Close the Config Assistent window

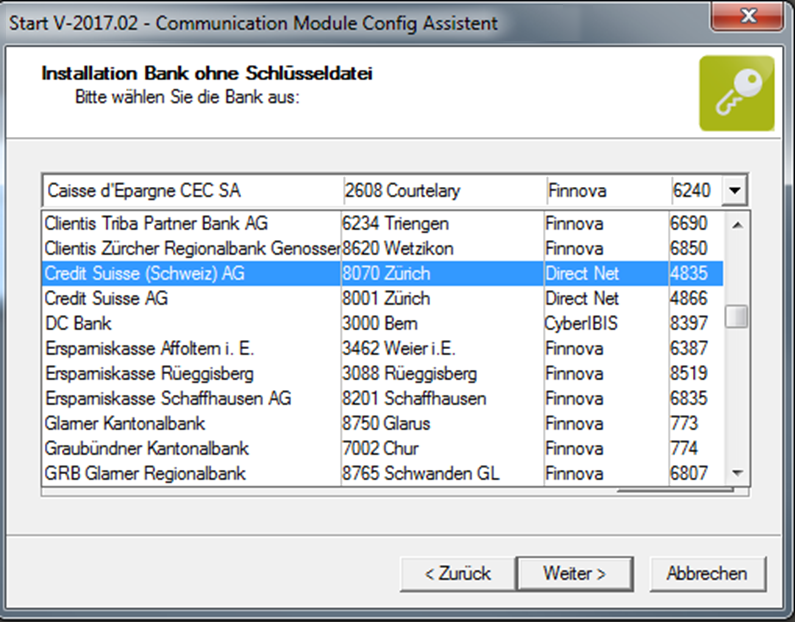tap(748, 16)
